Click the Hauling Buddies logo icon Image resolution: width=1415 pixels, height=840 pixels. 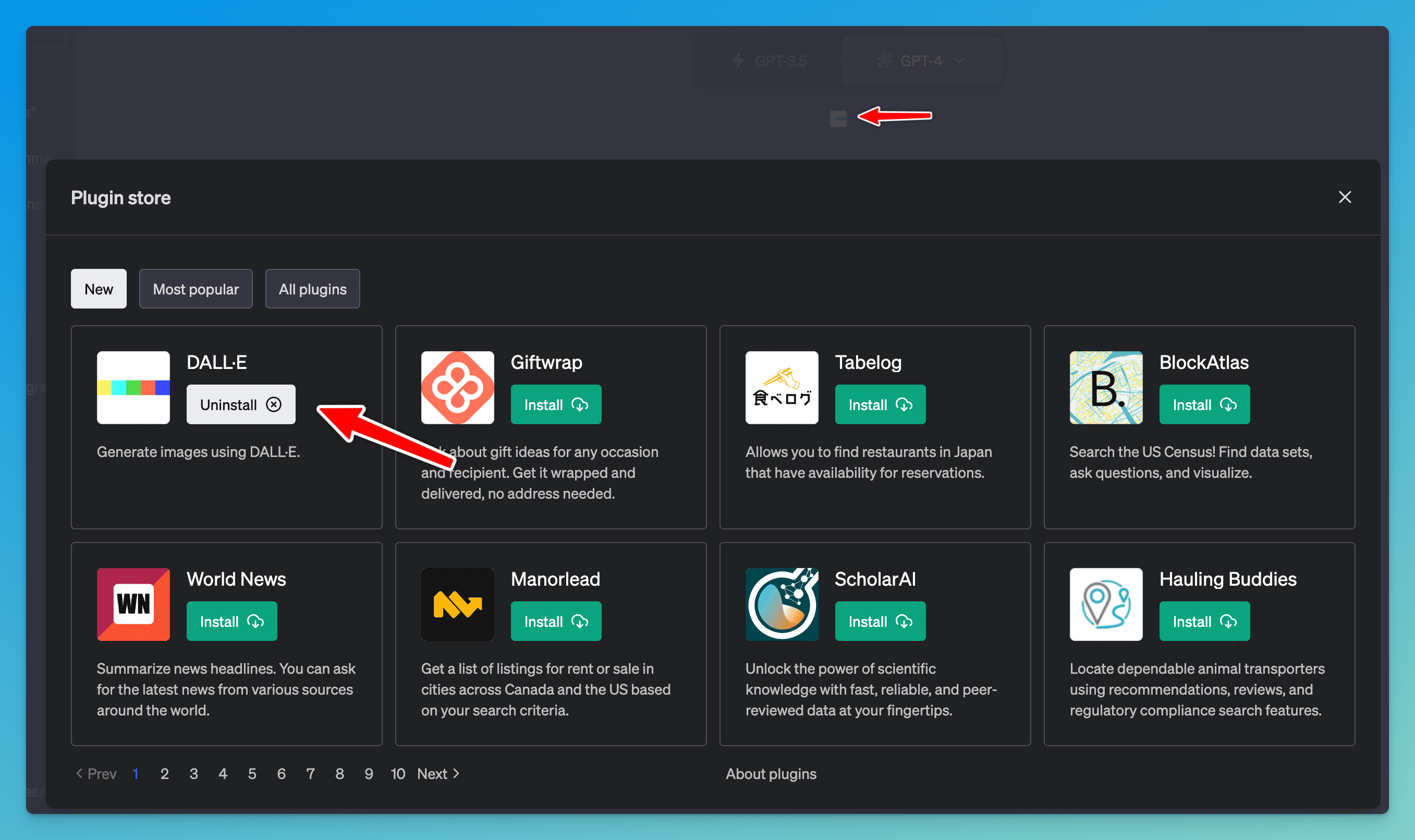(x=1106, y=604)
